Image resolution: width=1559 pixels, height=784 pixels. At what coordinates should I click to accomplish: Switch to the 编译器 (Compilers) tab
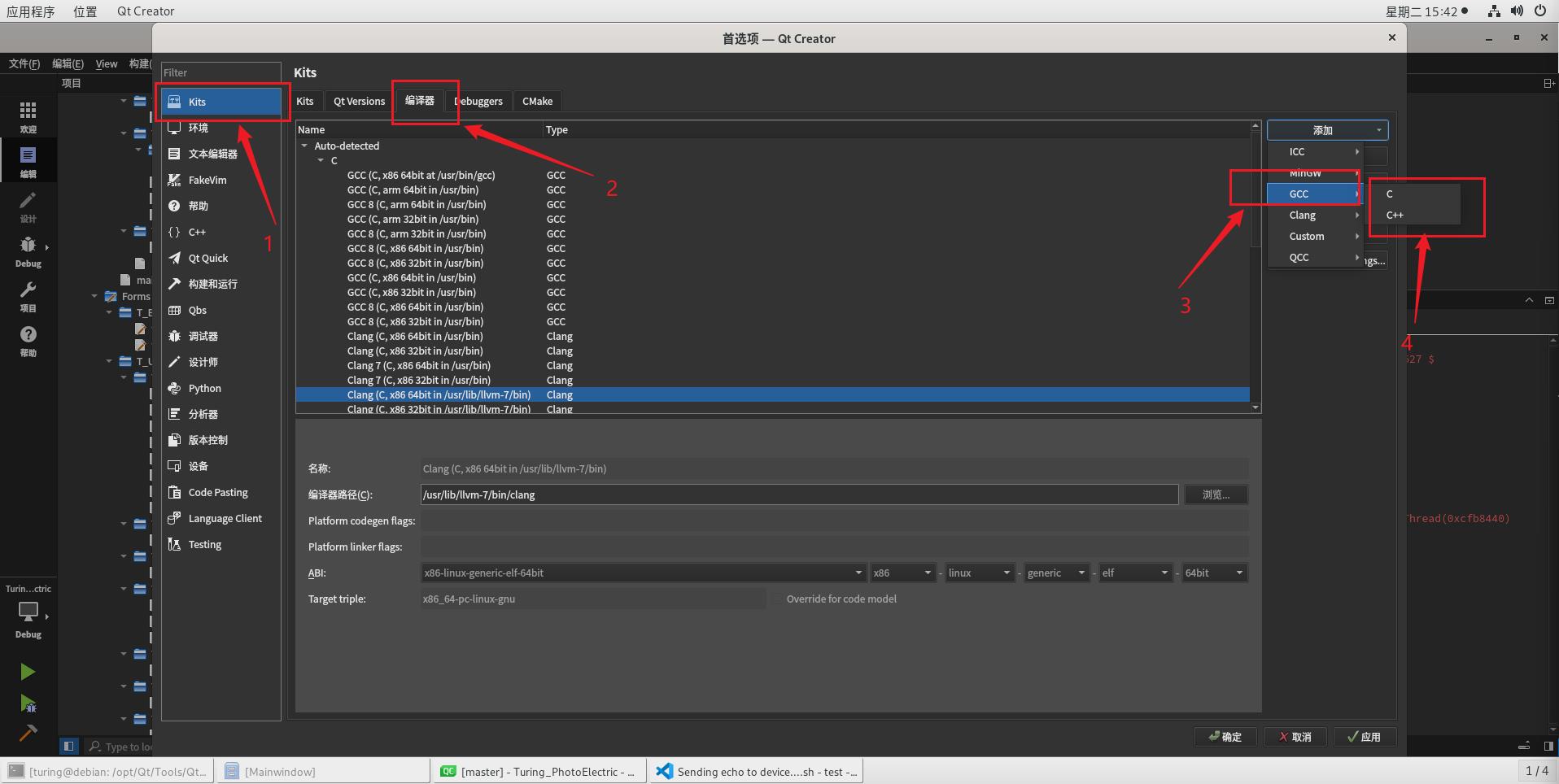(420, 100)
